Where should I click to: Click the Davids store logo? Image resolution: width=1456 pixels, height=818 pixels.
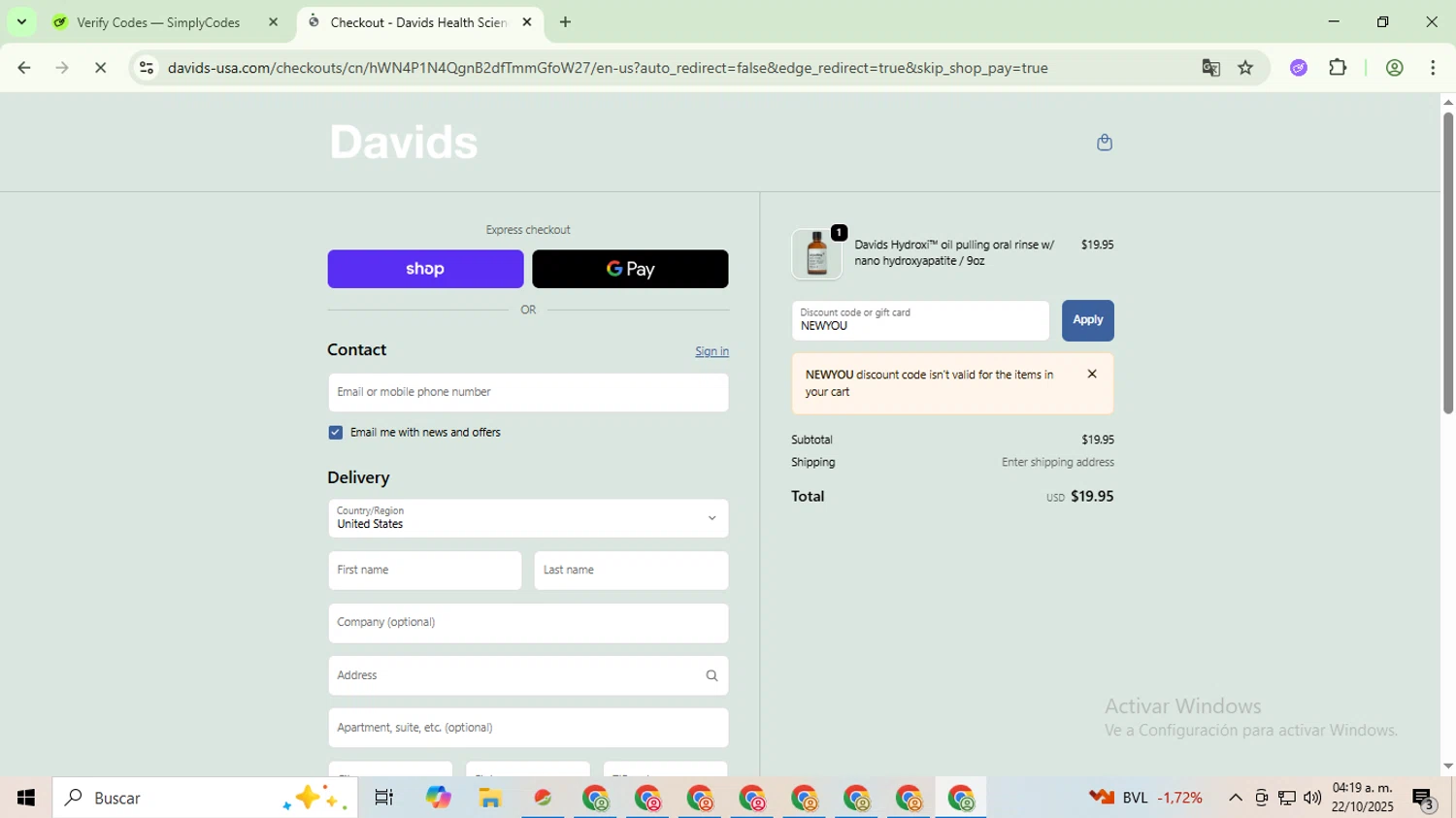[x=404, y=143]
